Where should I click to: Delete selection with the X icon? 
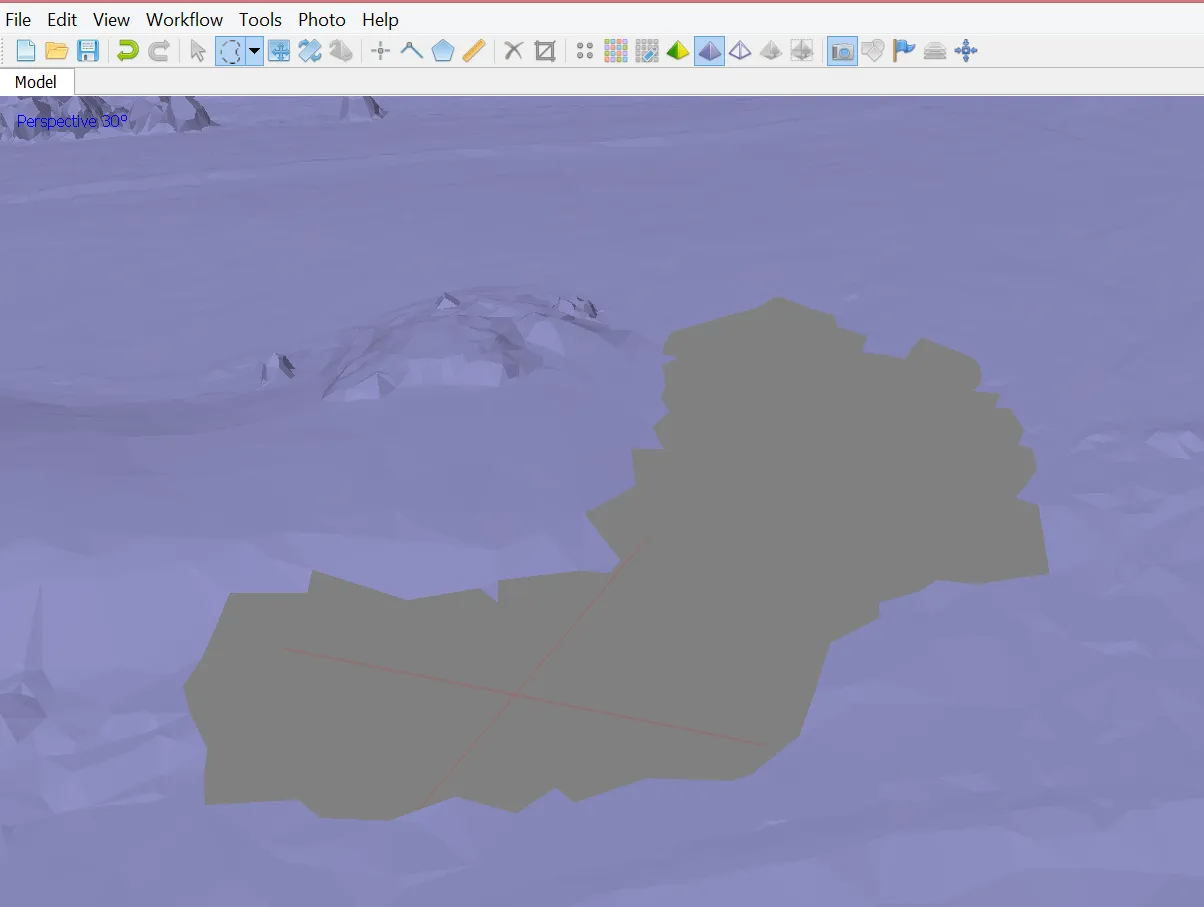coord(513,51)
